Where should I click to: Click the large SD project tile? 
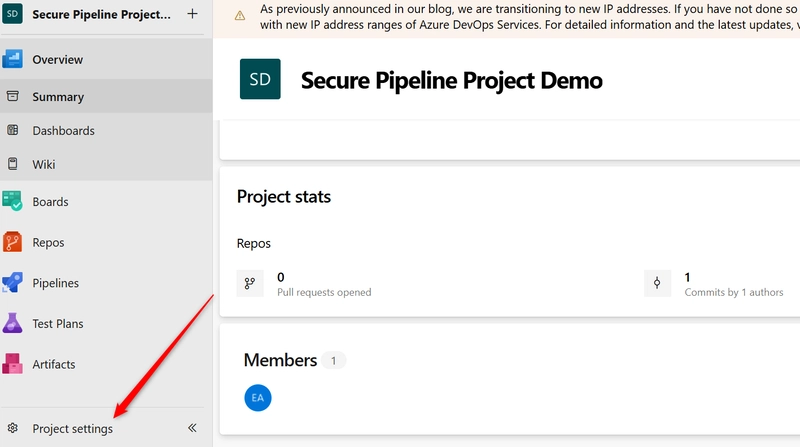click(x=260, y=79)
